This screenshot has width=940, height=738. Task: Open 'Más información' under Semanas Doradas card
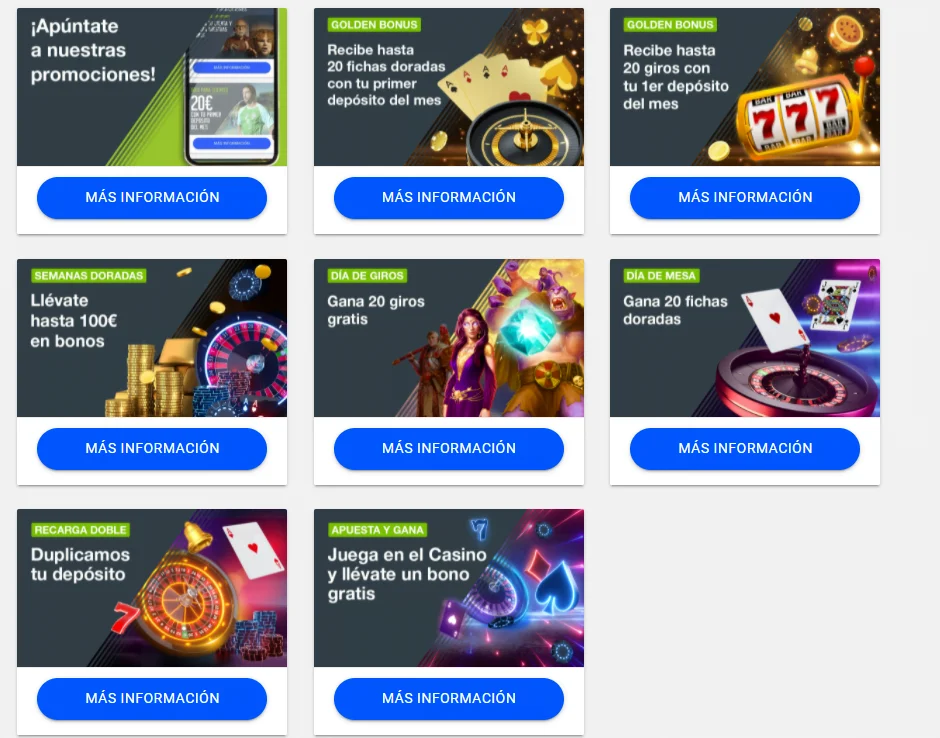coord(152,448)
